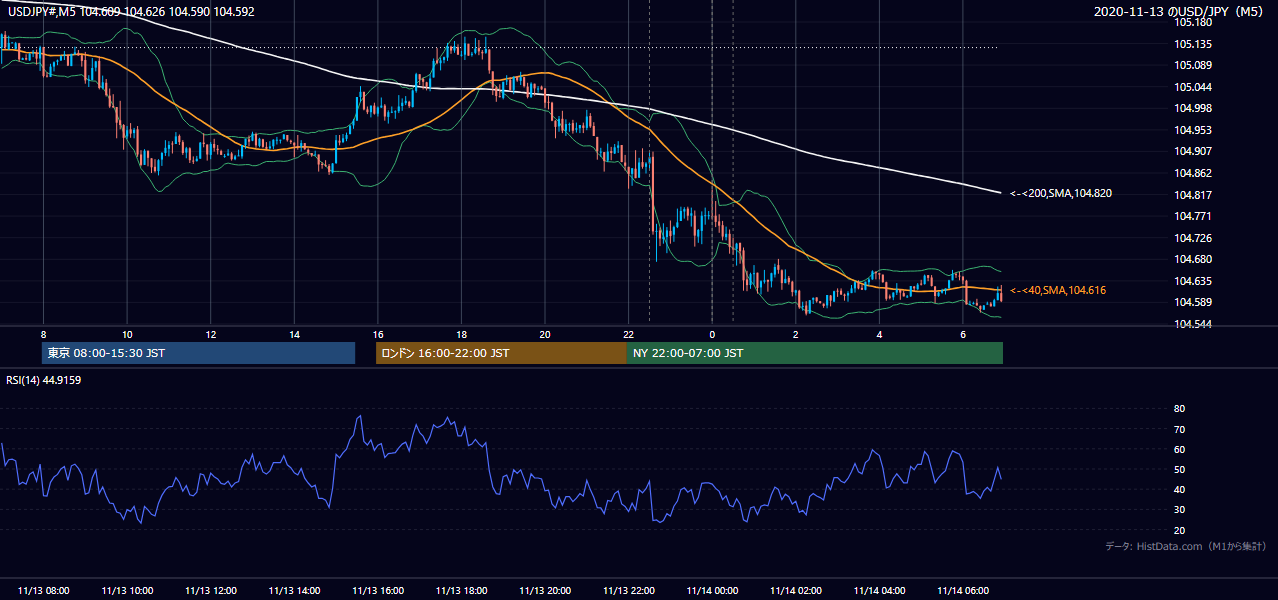
Task: Click price axis value 105.044
Action: tap(1193, 87)
